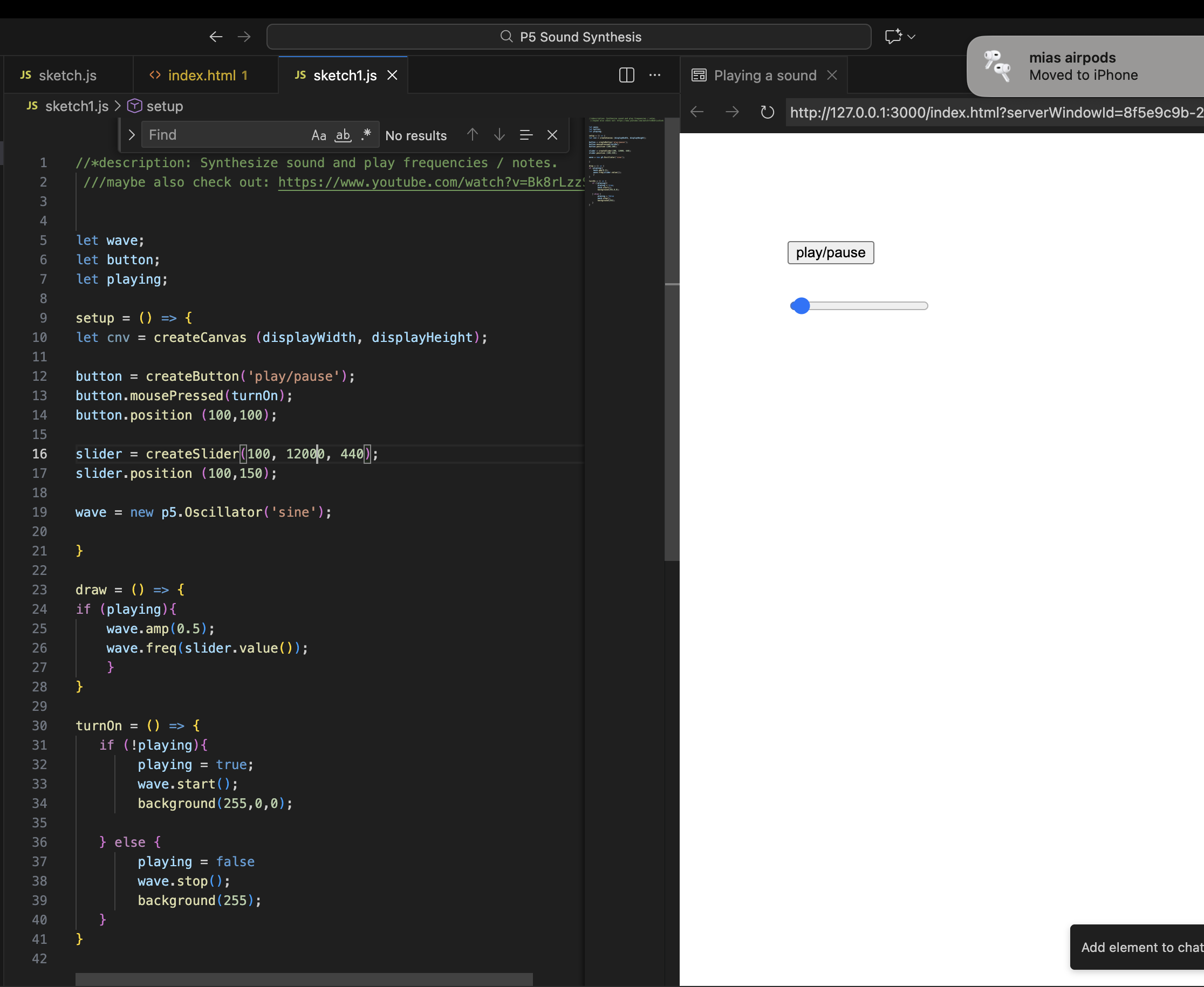Go to previous find match arrow
Image resolution: width=1204 pixels, height=987 pixels.
[x=472, y=135]
